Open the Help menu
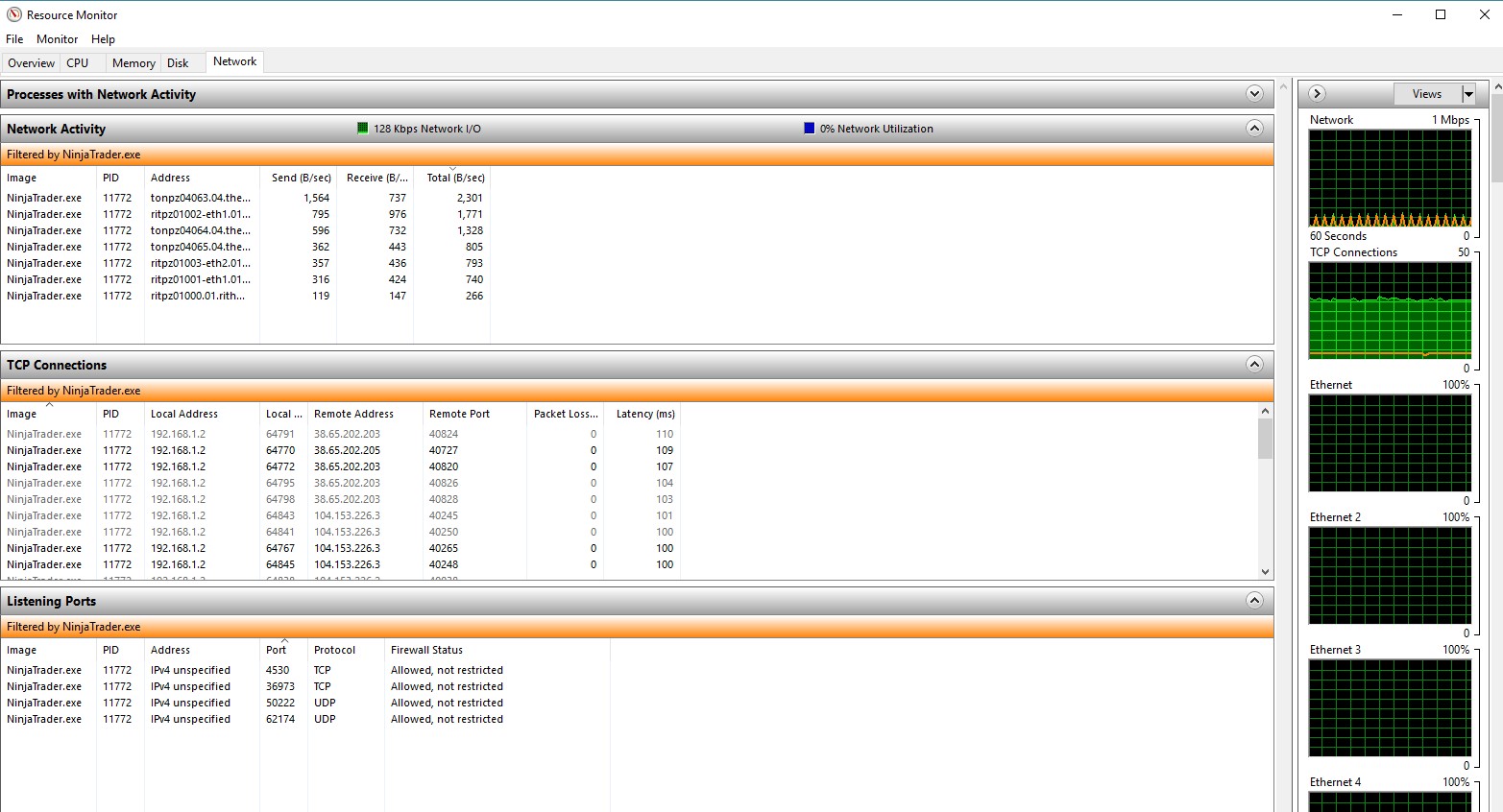Viewport: 1503px width, 812px height. tap(103, 39)
